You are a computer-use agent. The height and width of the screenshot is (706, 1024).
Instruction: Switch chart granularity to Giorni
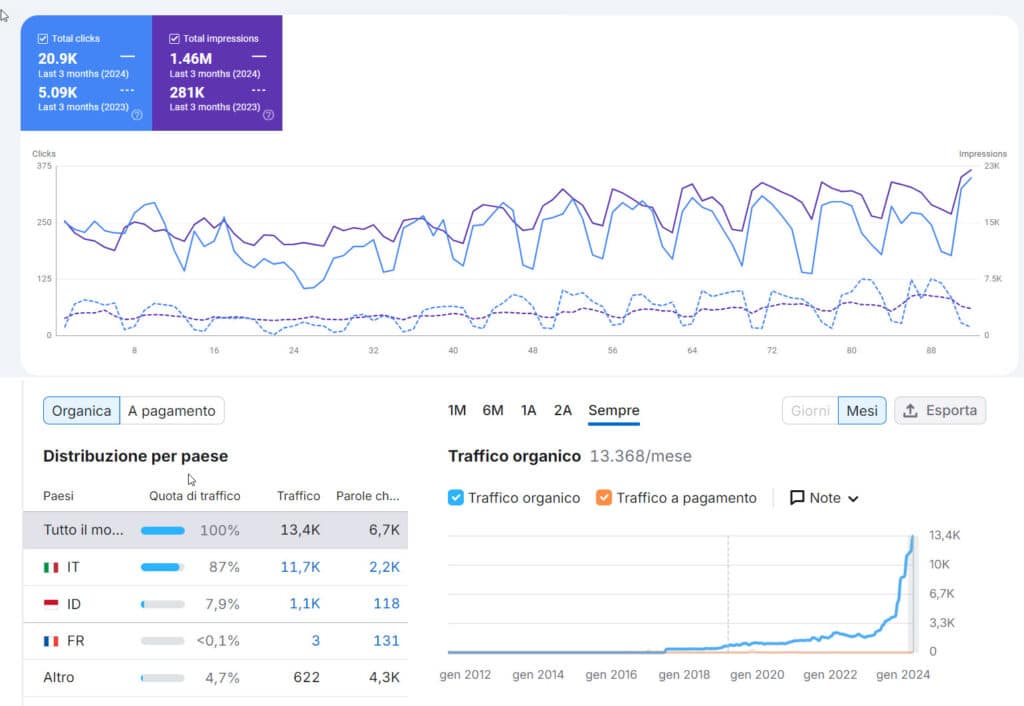pyautogui.click(x=810, y=411)
